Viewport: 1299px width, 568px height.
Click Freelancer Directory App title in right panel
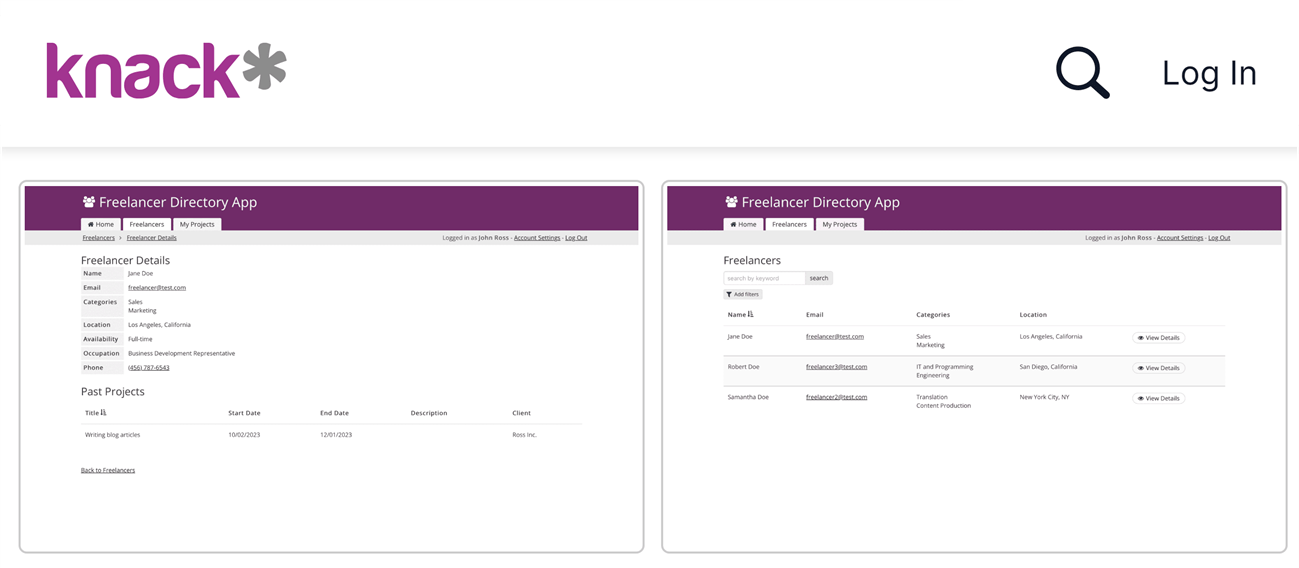[821, 202]
